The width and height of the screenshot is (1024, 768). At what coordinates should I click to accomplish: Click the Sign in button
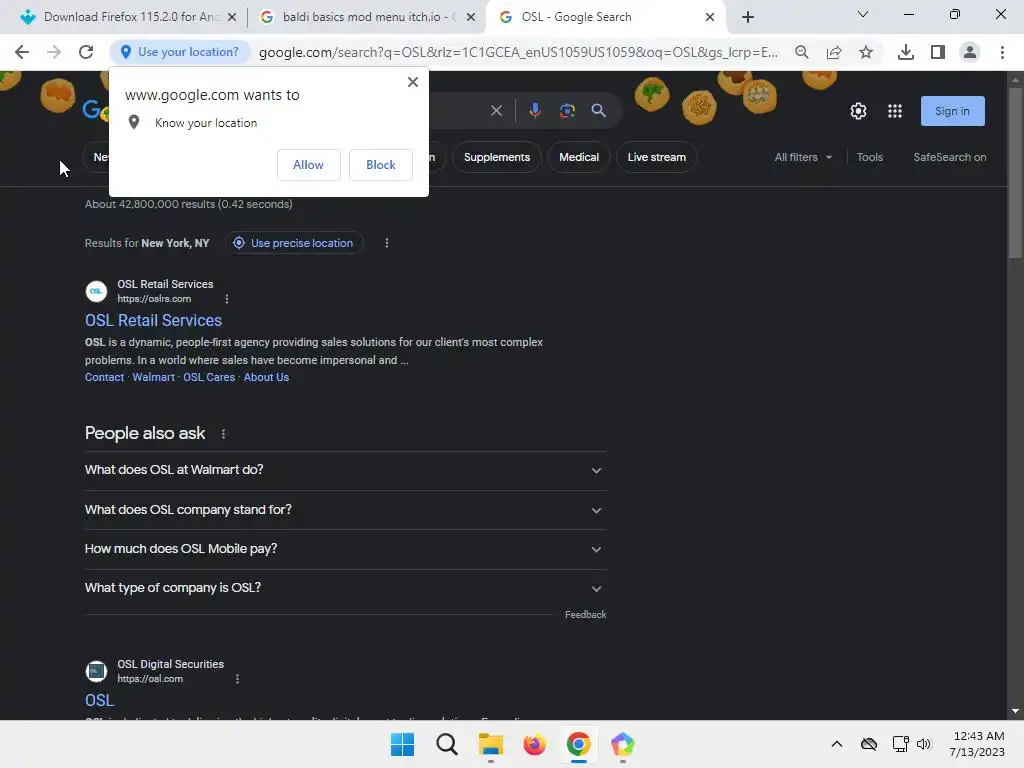coord(952,111)
